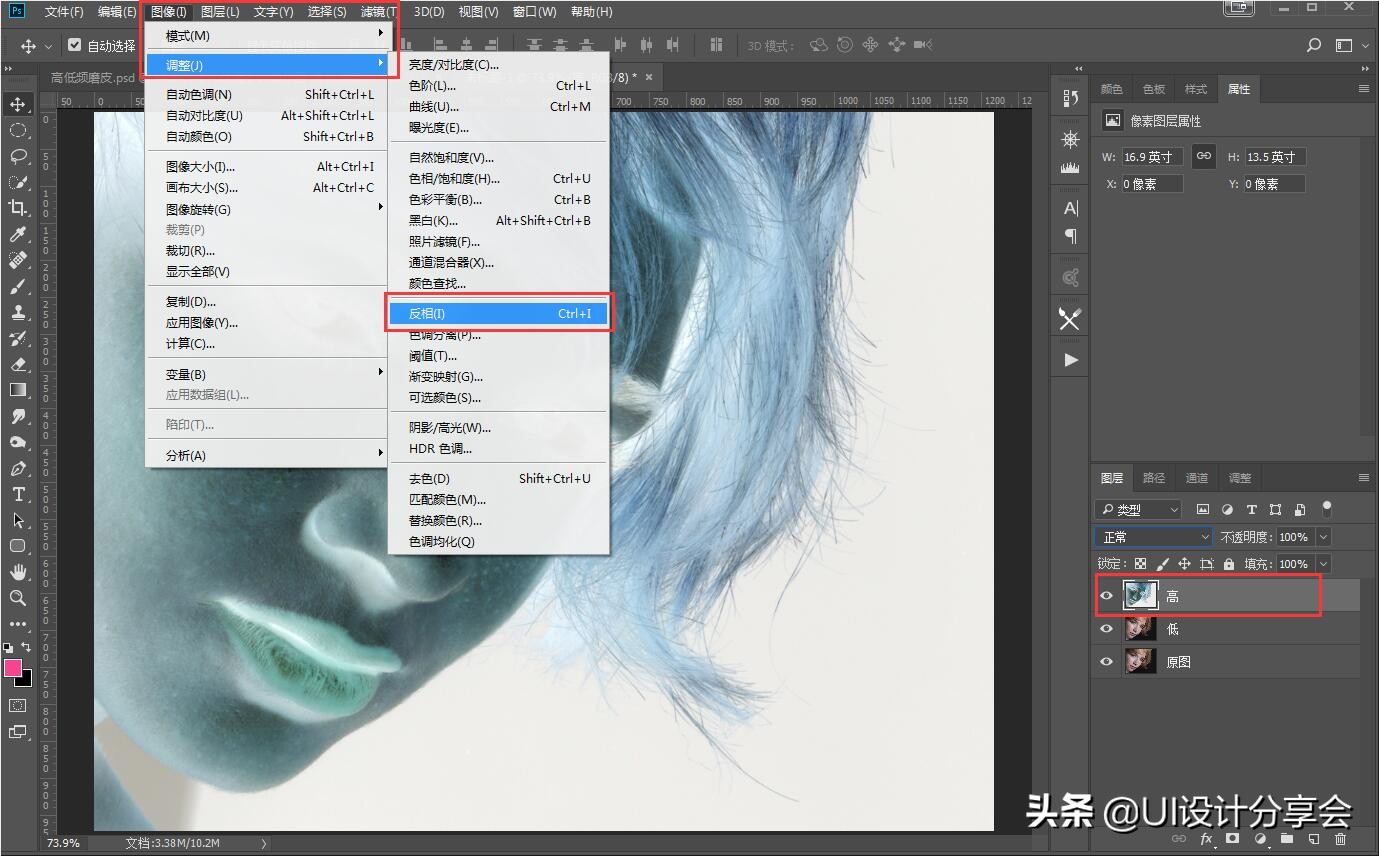Click the delete layer trash icon
1379x856 pixels.
1340,839
